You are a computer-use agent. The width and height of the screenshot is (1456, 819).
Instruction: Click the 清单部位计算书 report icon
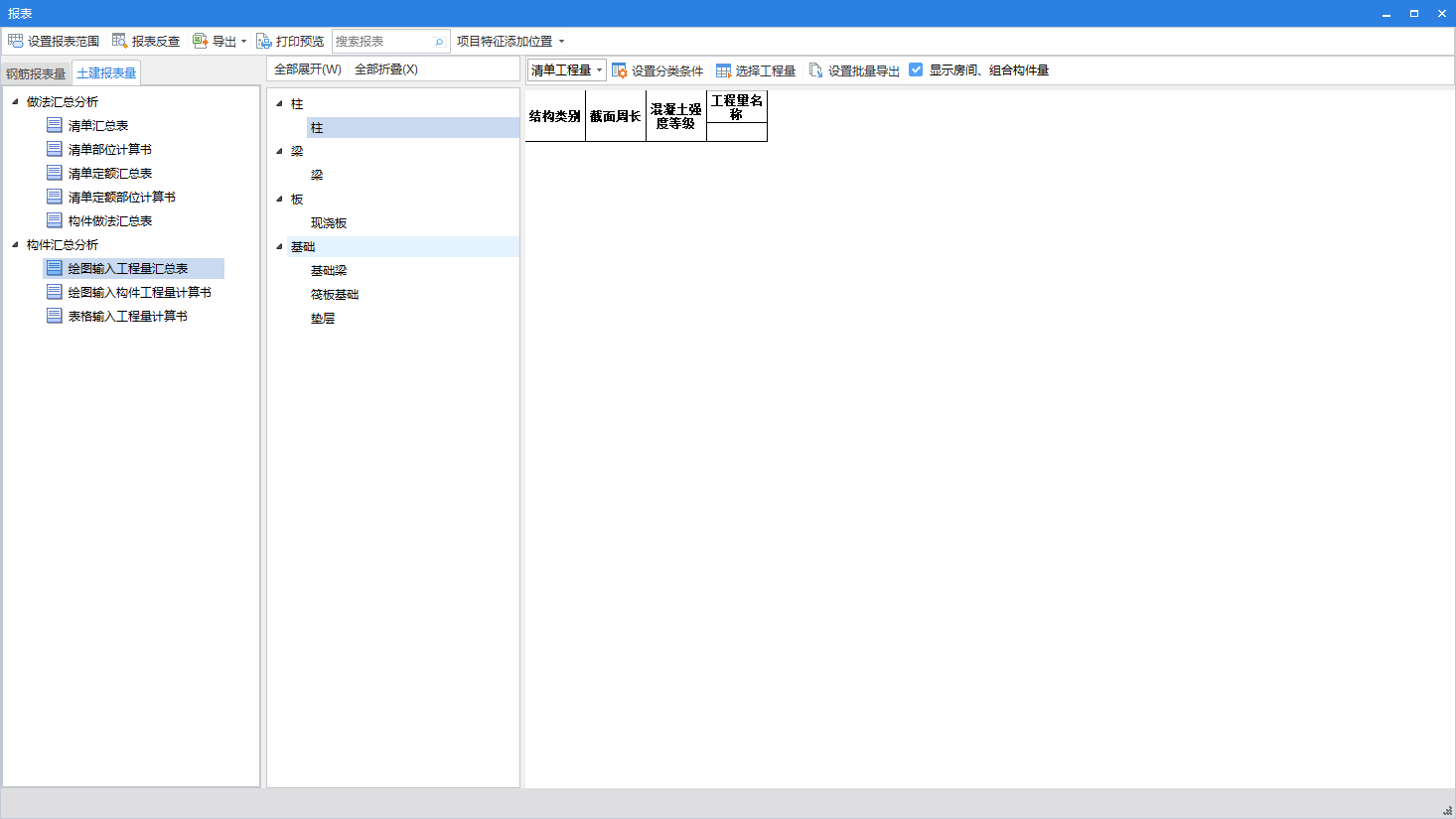55,149
